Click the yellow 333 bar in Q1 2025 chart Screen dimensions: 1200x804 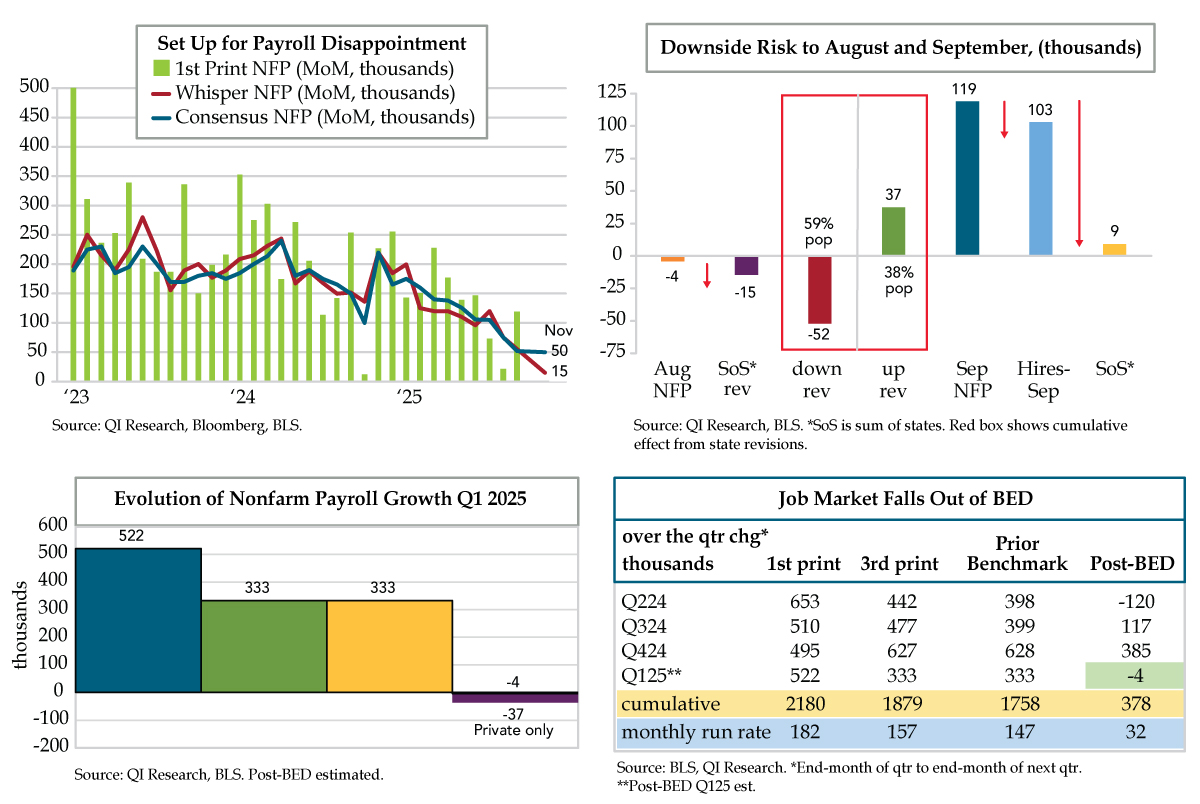tap(390, 645)
